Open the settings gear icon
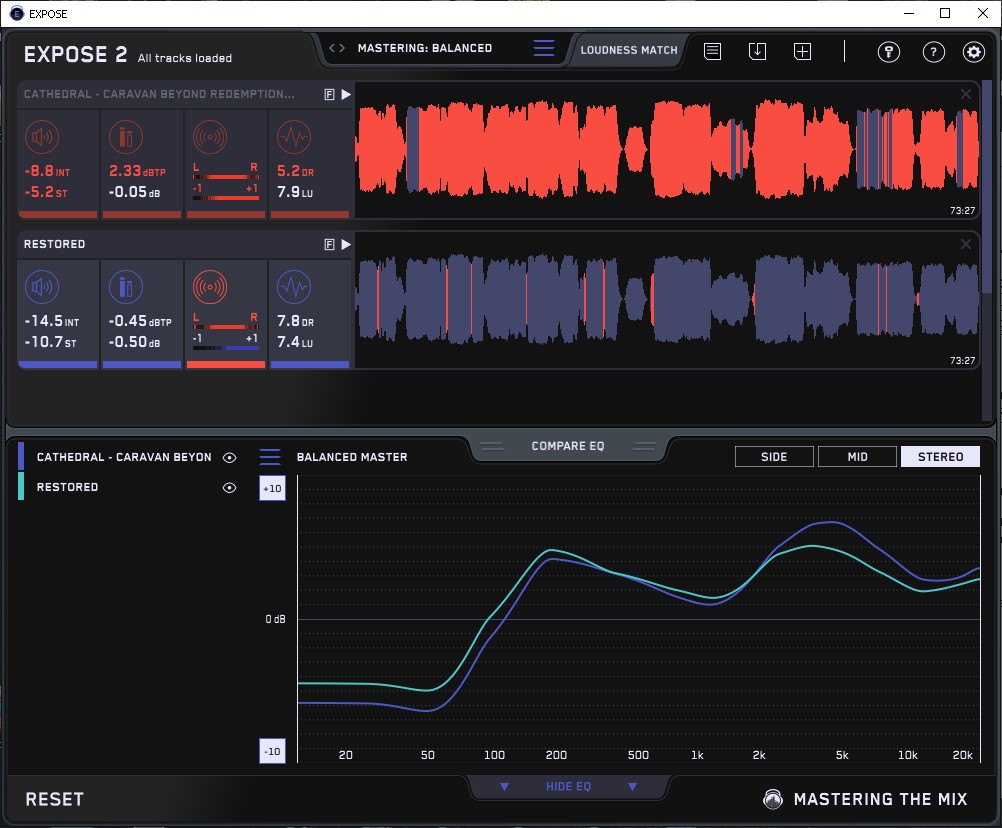1002x828 pixels. tap(973, 52)
